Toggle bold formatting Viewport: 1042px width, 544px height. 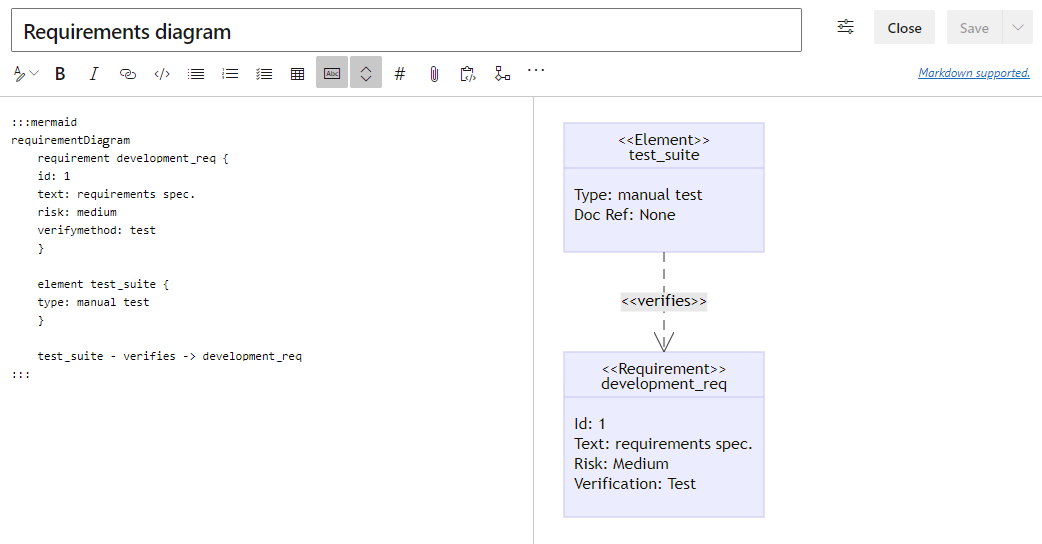click(x=60, y=73)
